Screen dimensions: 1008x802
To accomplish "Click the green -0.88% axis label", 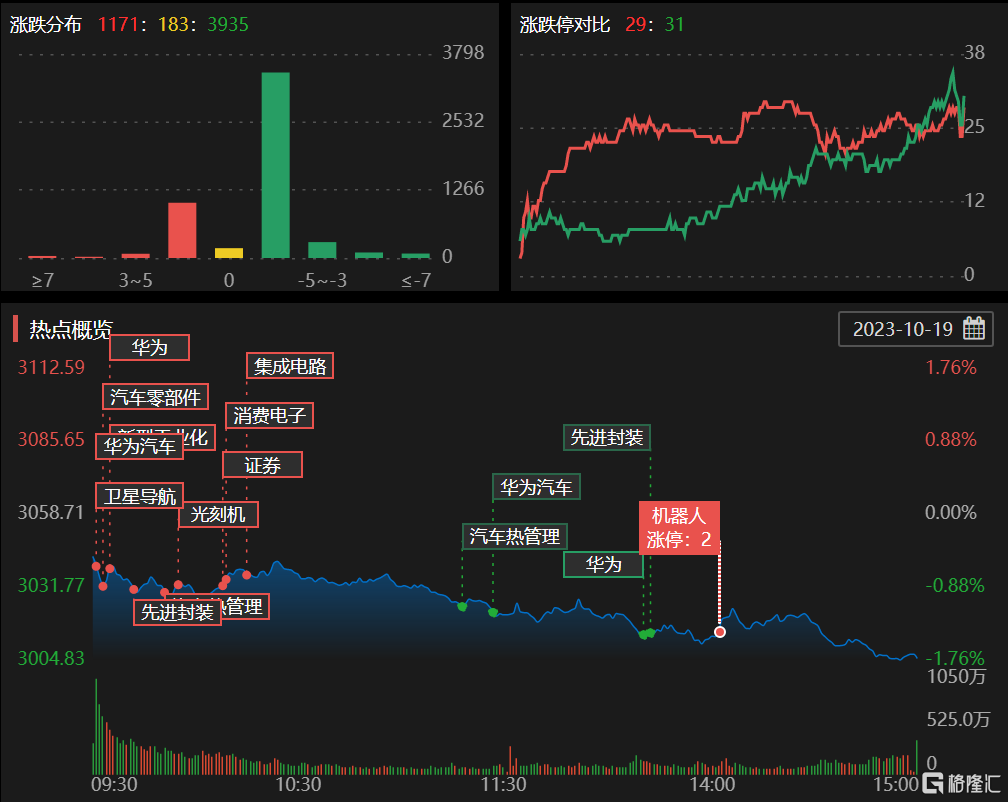I will click(955, 585).
